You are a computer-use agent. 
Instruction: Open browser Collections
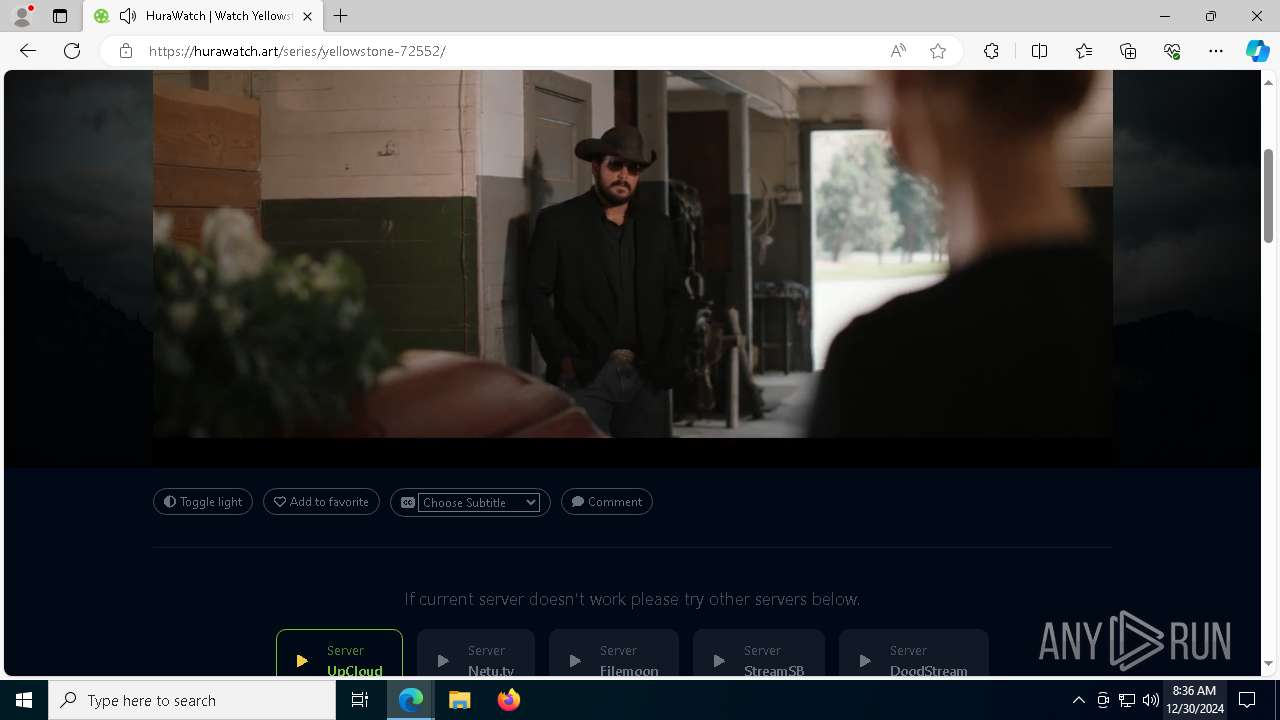(1128, 51)
